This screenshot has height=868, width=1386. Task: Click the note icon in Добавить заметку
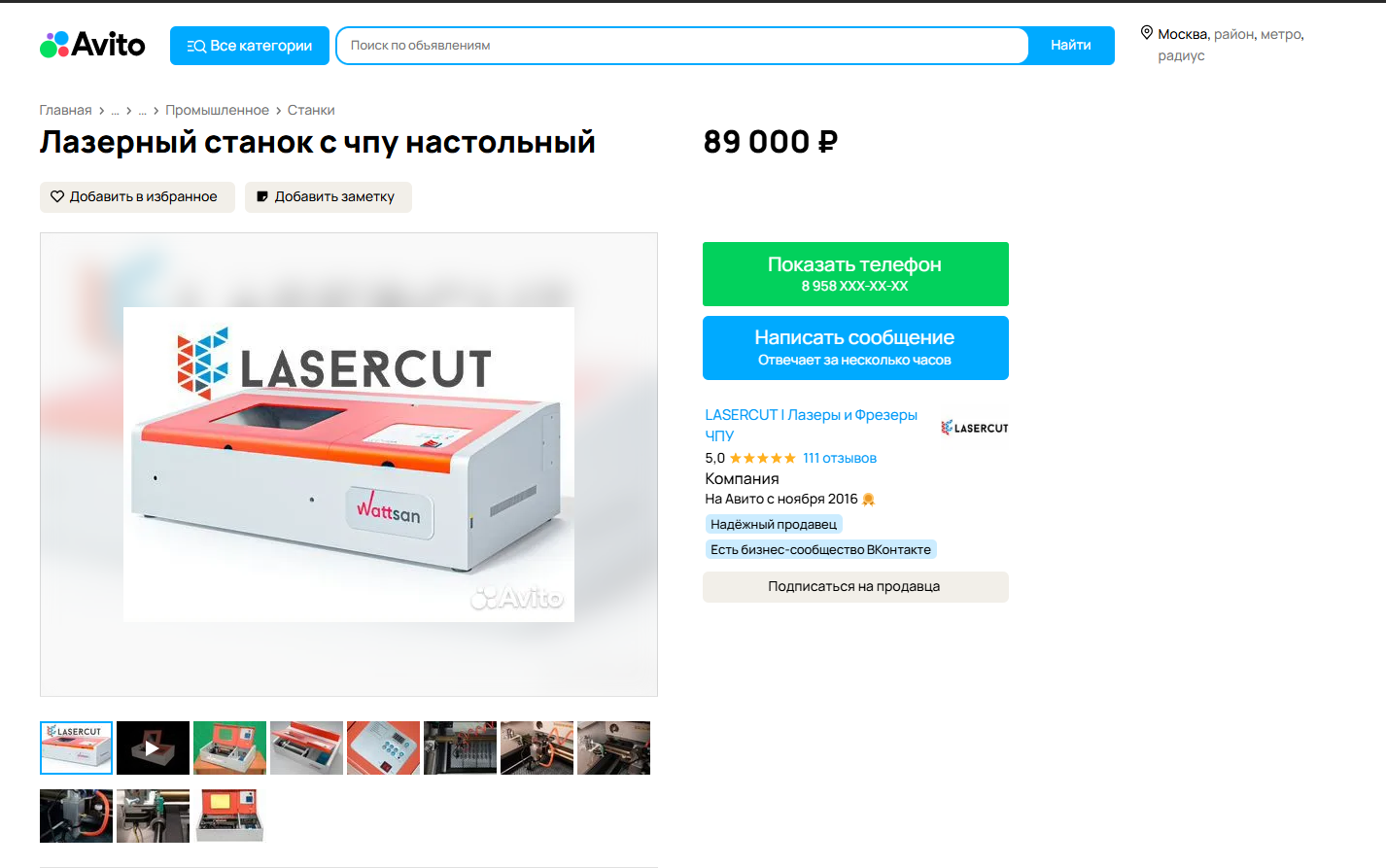(262, 196)
